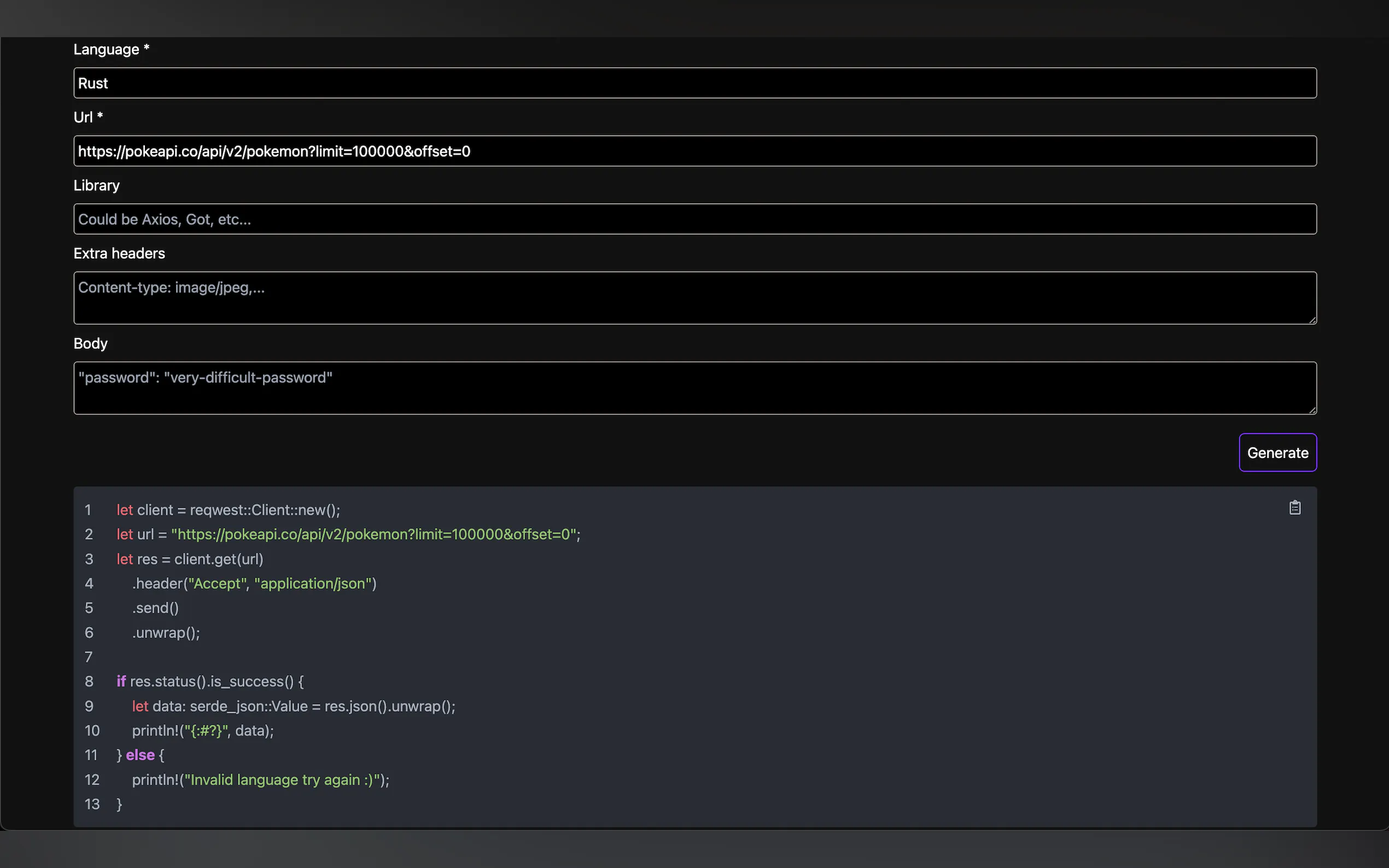Click into the Url input field

point(694,151)
